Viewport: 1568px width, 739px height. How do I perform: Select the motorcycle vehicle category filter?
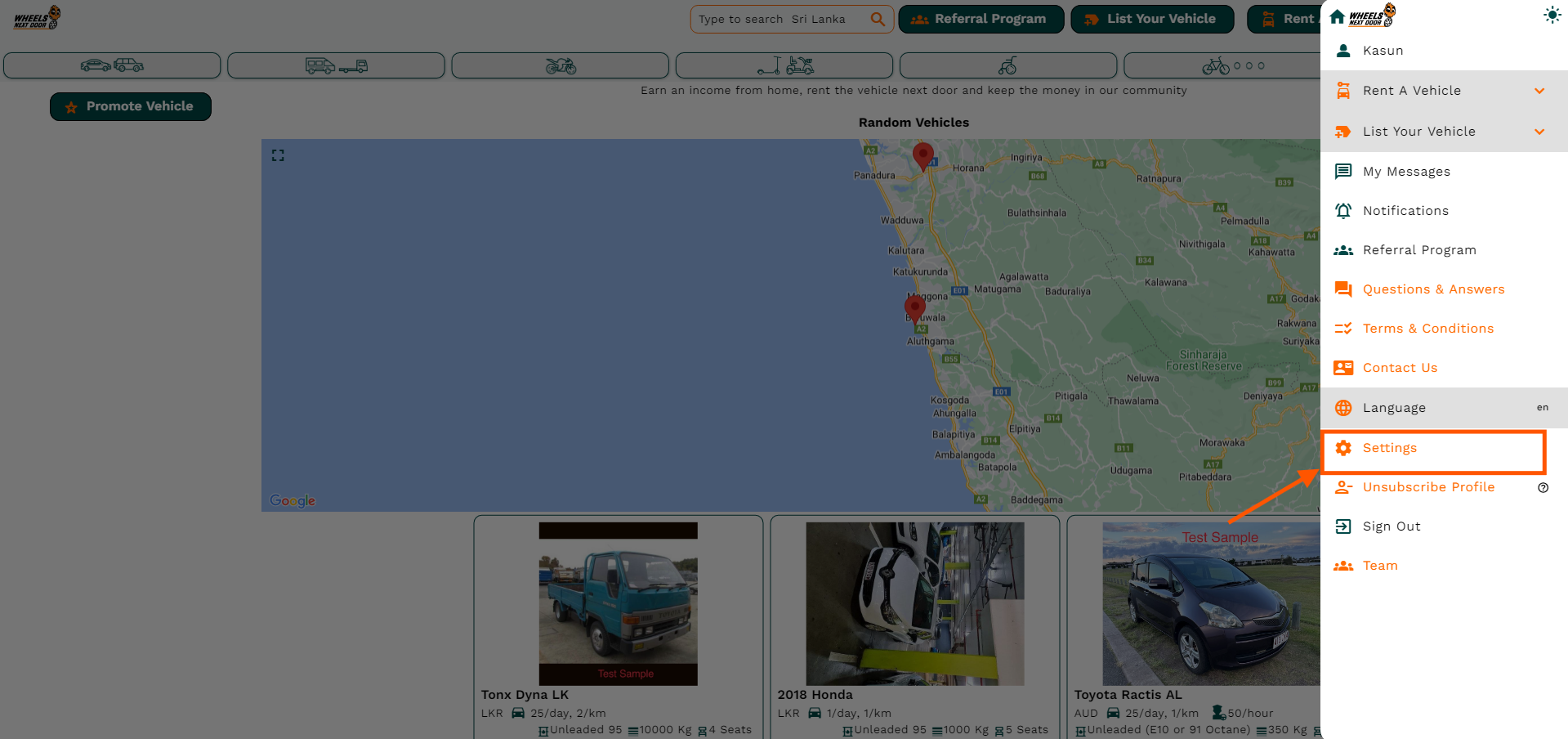560,65
